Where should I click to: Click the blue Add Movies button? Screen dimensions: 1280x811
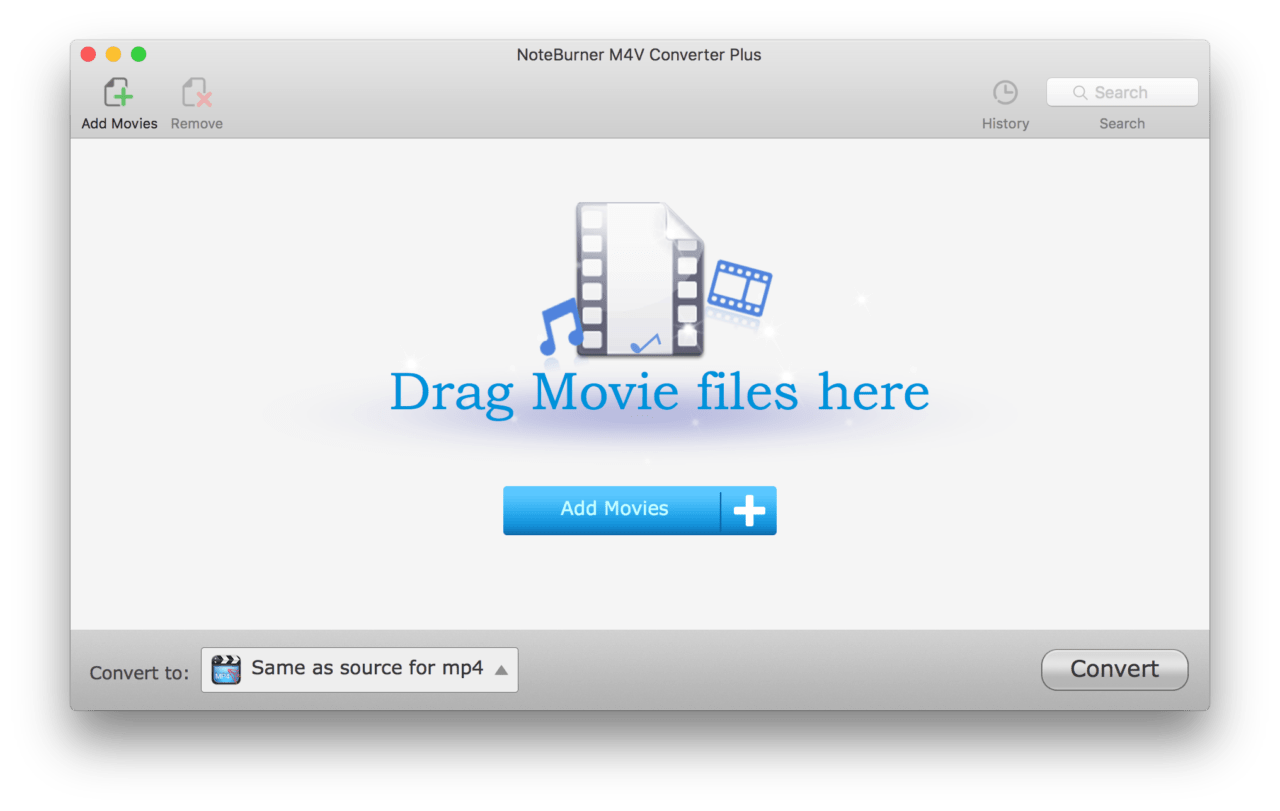click(639, 510)
